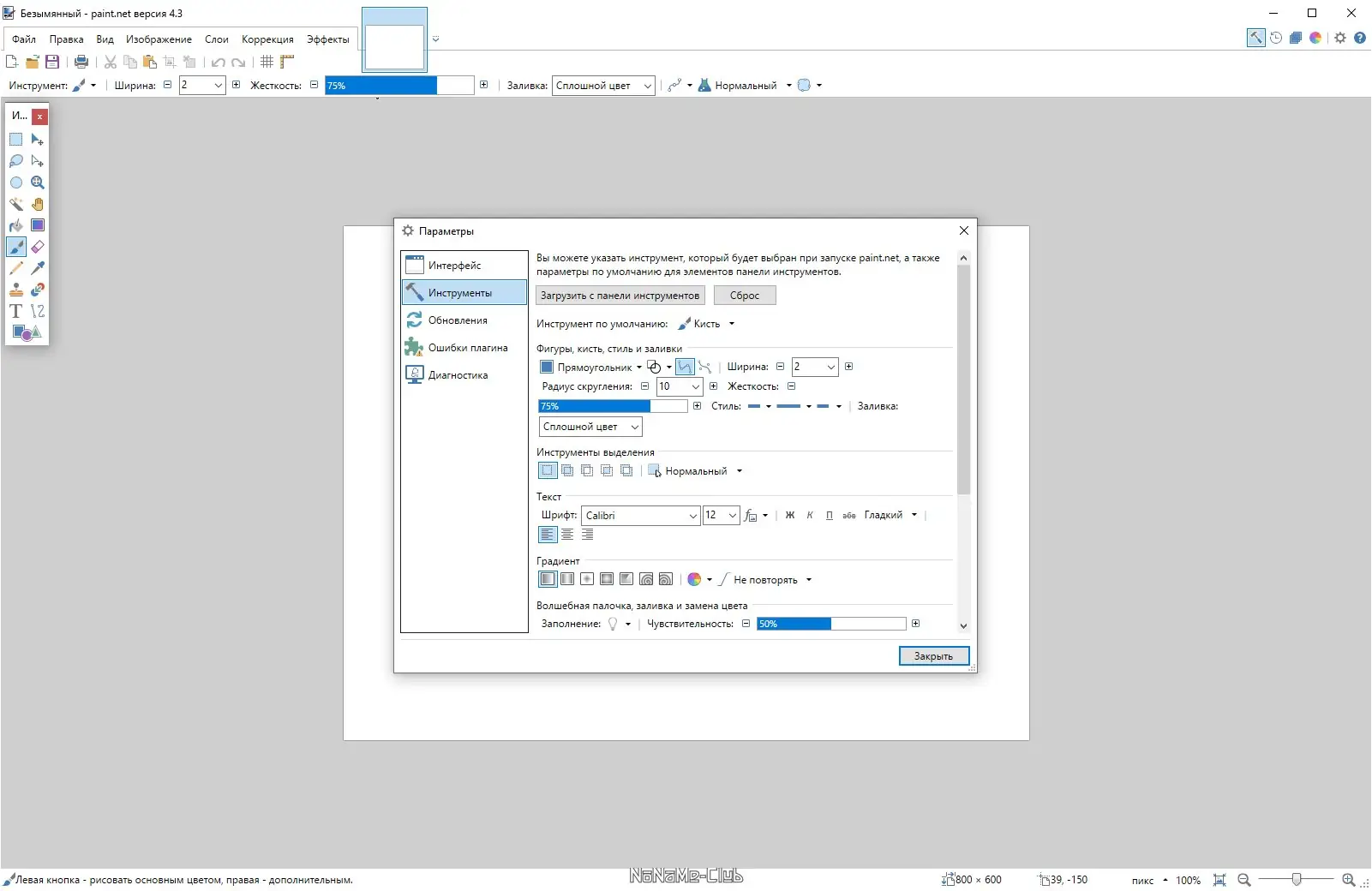This screenshot has width=1372, height=891.
Task: Select the Move Selection tool
Action: [38, 161]
